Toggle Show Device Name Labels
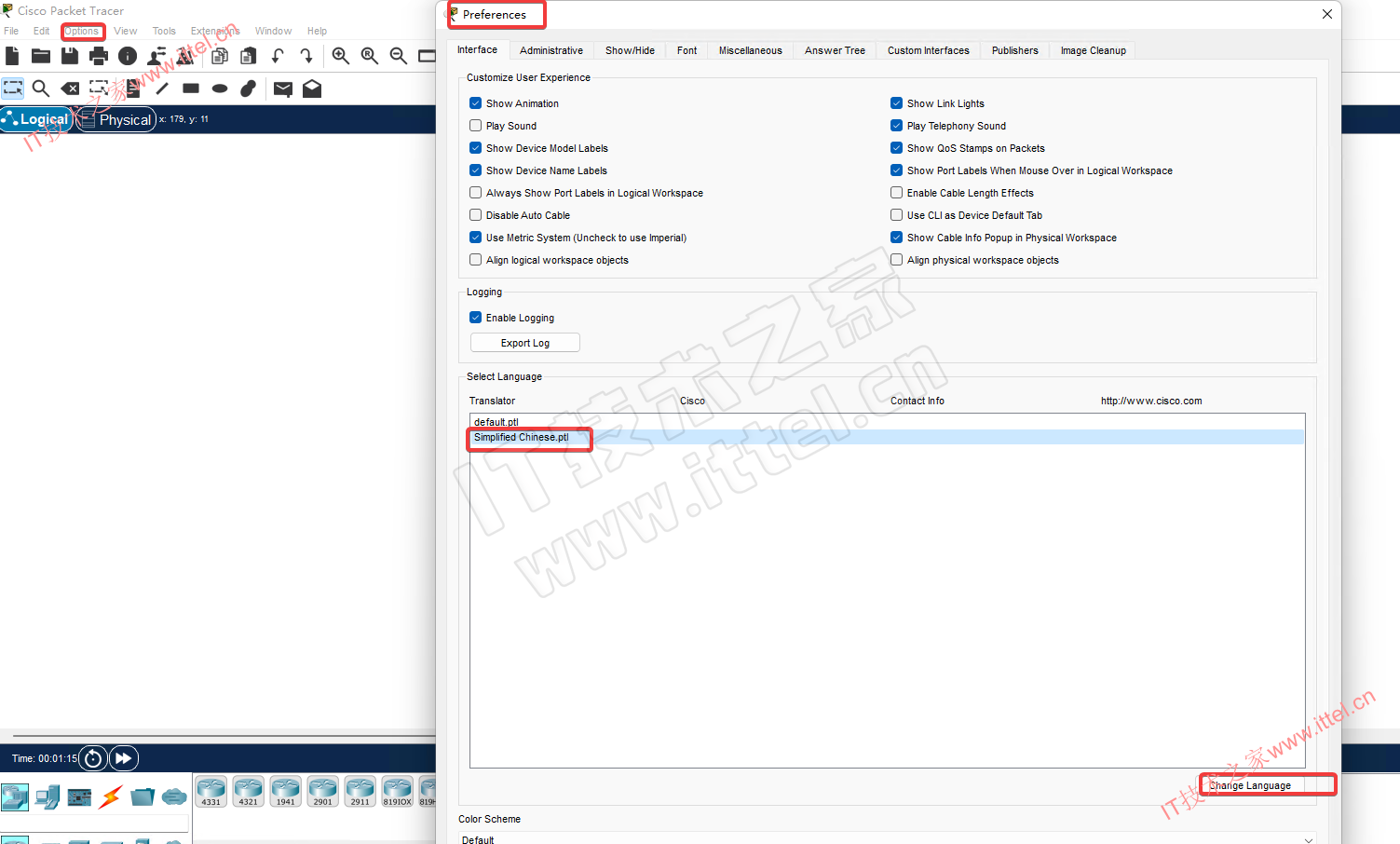 [x=476, y=170]
